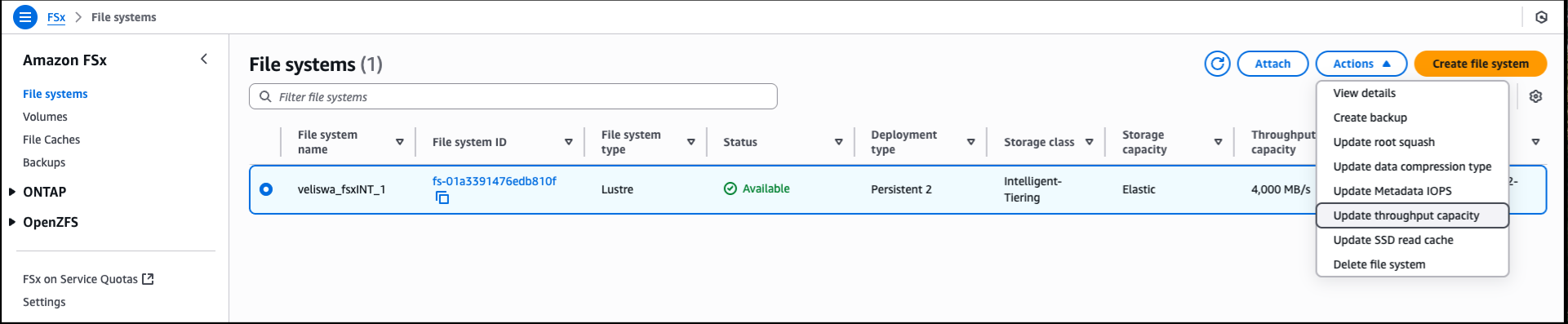1568x324 pixels.
Task: Select Update SSD read cache
Action: tap(1412, 240)
